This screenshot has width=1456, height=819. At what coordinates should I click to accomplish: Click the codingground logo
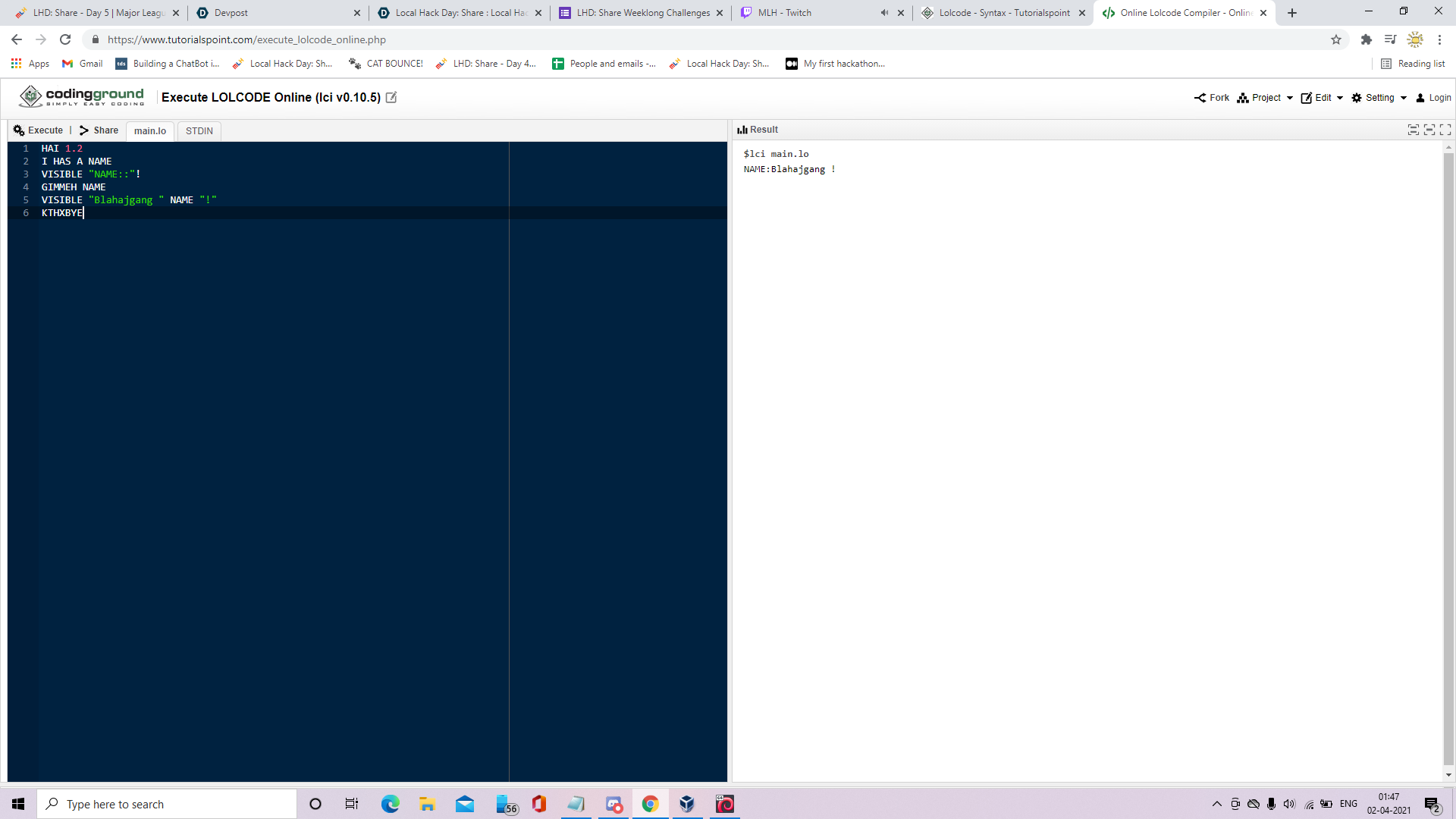coord(82,97)
